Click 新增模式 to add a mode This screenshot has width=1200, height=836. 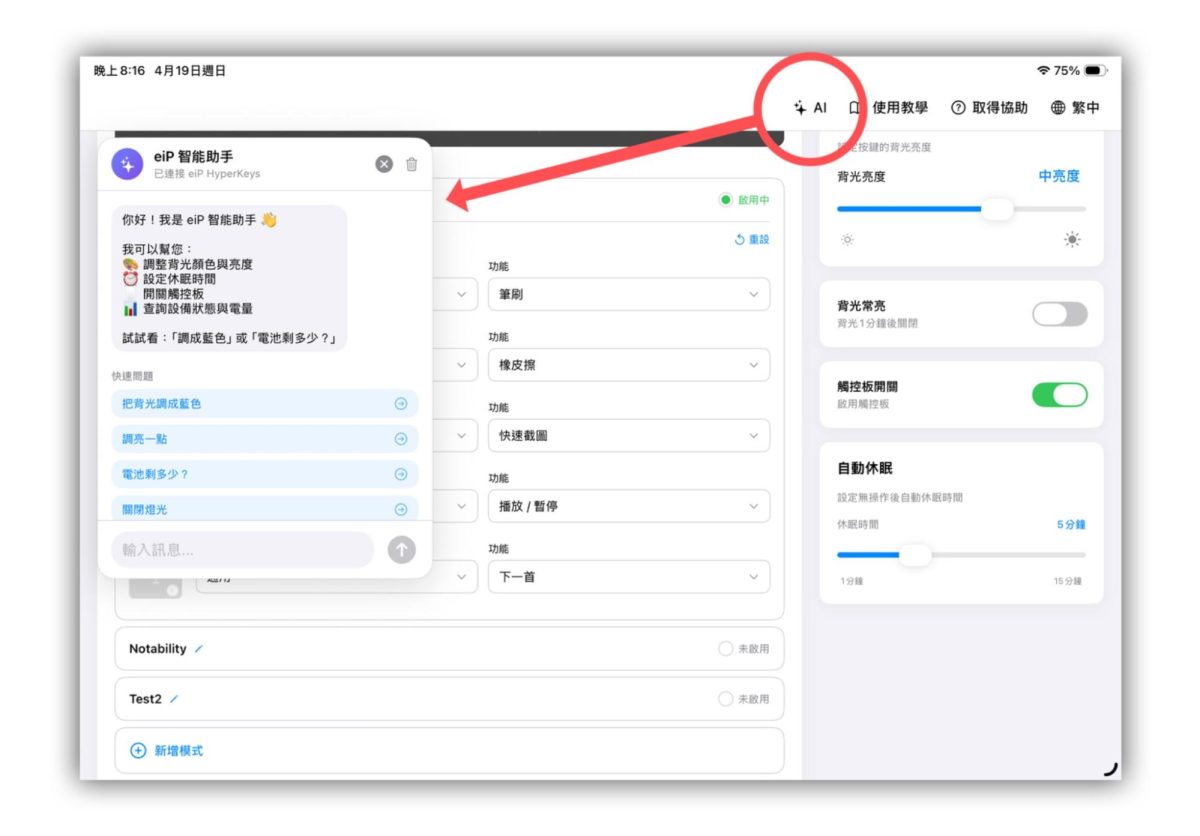tap(449, 750)
